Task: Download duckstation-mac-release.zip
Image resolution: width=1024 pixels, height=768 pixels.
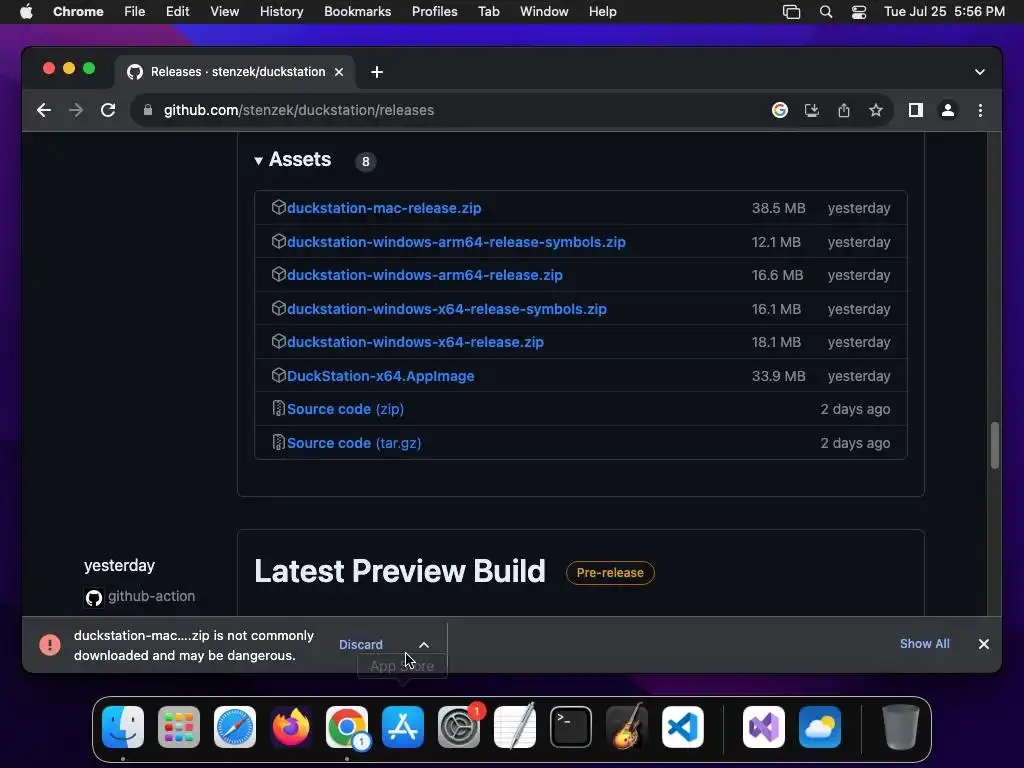Action: coord(384,208)
